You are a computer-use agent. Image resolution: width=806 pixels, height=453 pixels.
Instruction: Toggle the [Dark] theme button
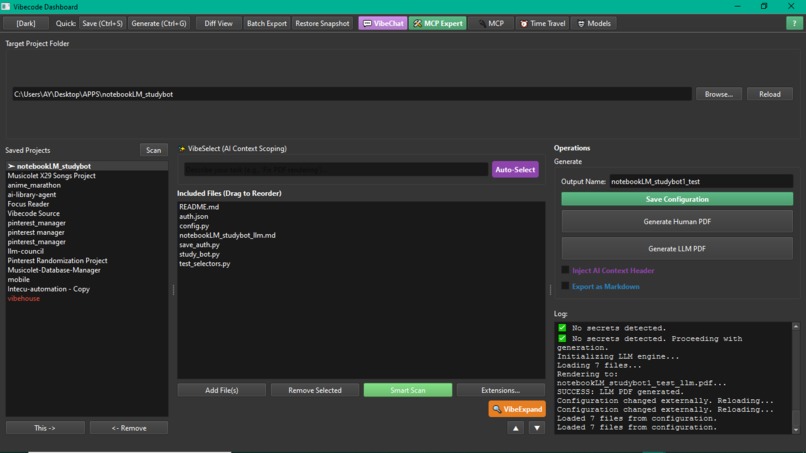(x=26, y=24)
